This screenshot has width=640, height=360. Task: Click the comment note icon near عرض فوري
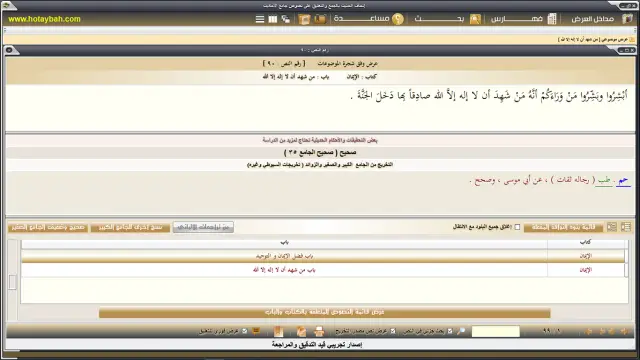tap(256, 331)
